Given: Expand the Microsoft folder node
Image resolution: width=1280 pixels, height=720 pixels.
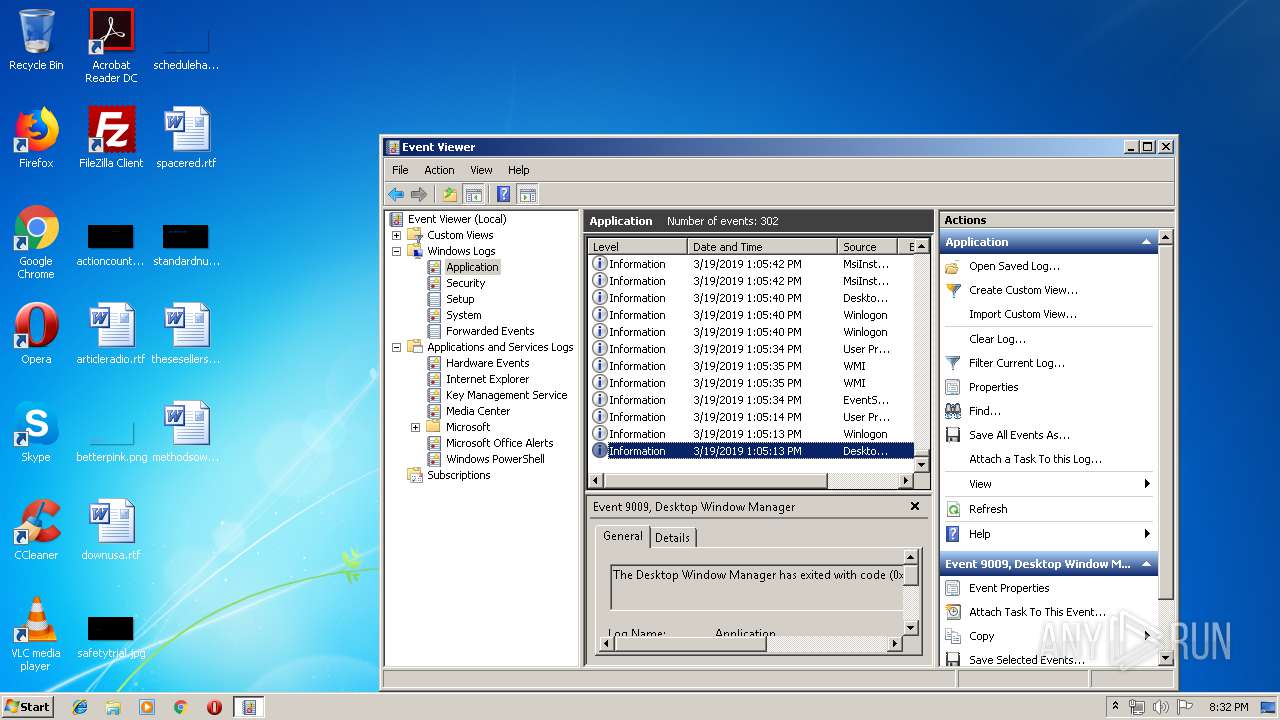Looking at the screenshot, I should (x=415, y=427).
